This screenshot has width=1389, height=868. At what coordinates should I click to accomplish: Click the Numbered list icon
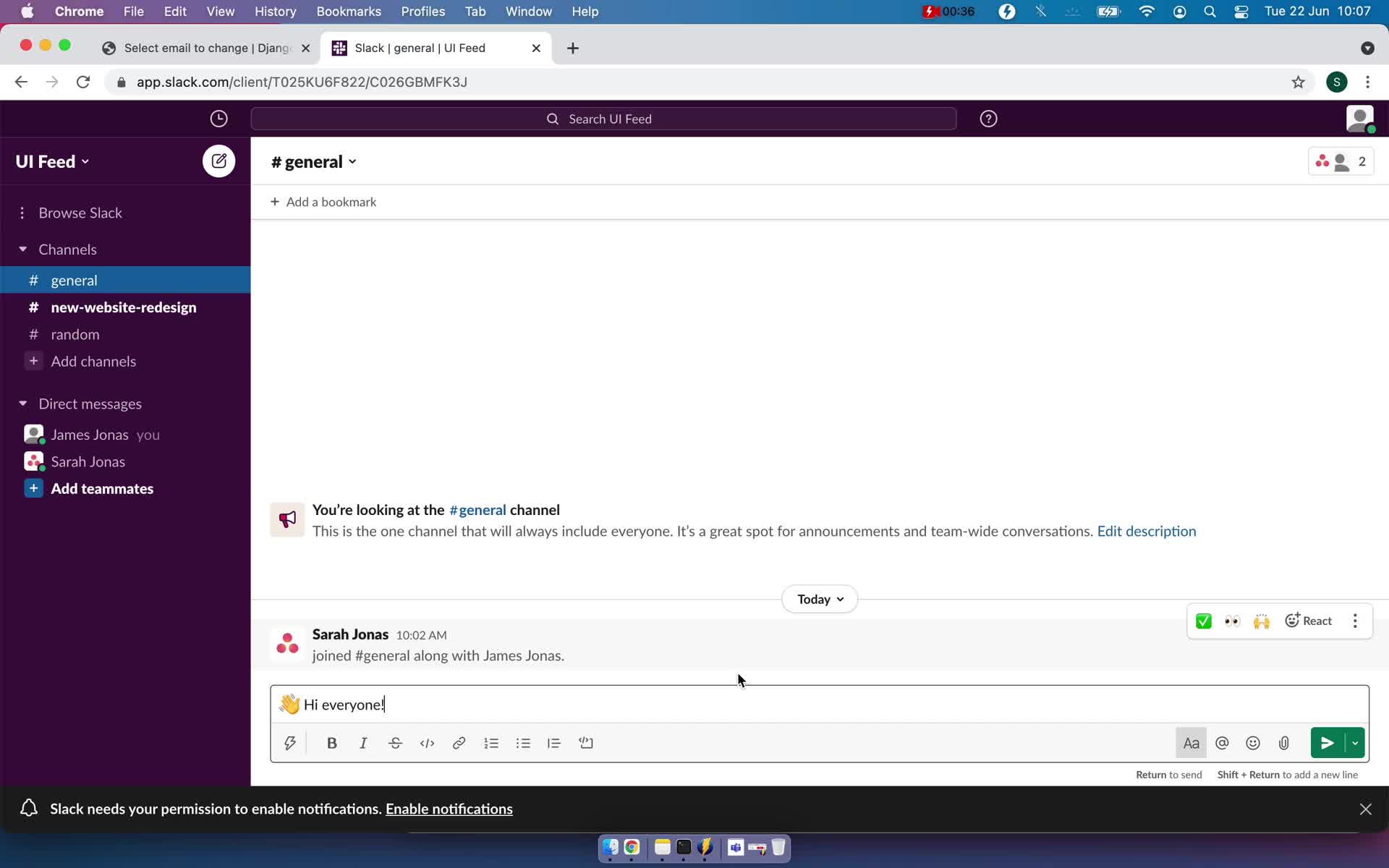tap(491, 743)
